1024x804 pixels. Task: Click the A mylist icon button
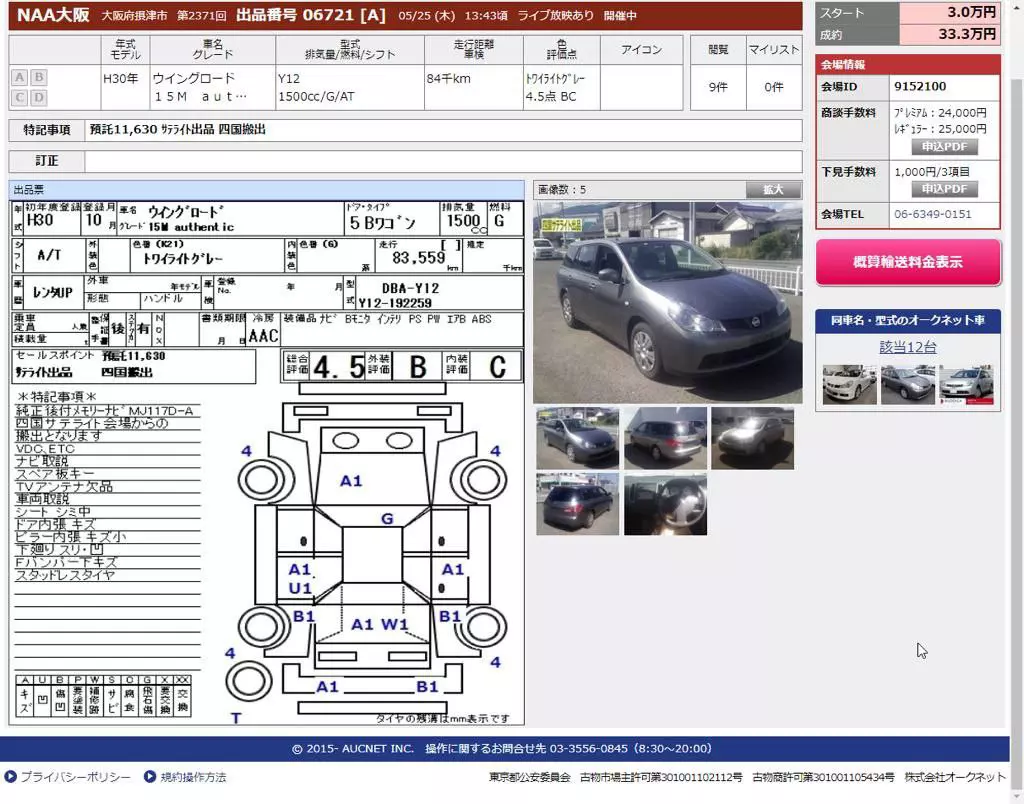tap(20, 77)
